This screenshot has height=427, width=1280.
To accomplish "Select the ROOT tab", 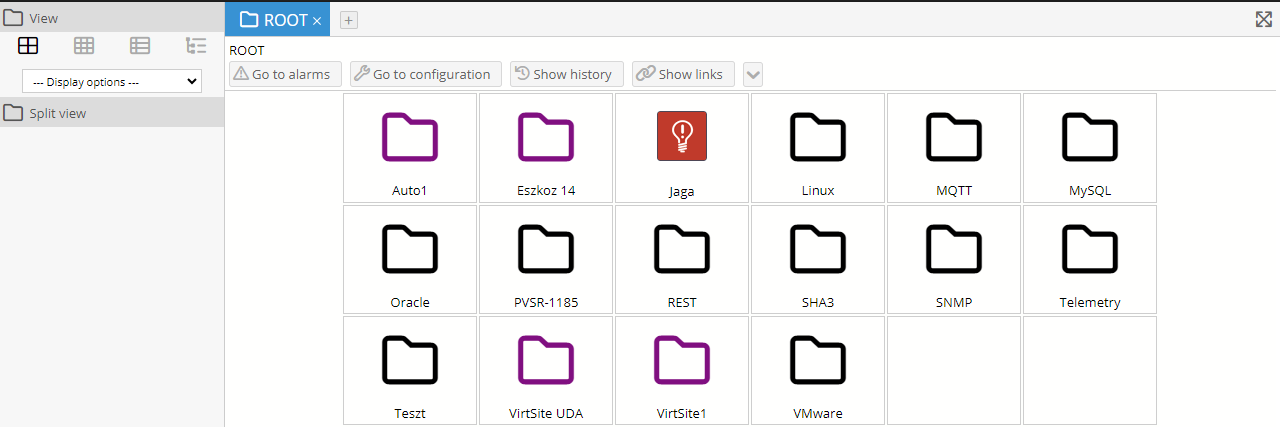I will click(x=273, y=20).
